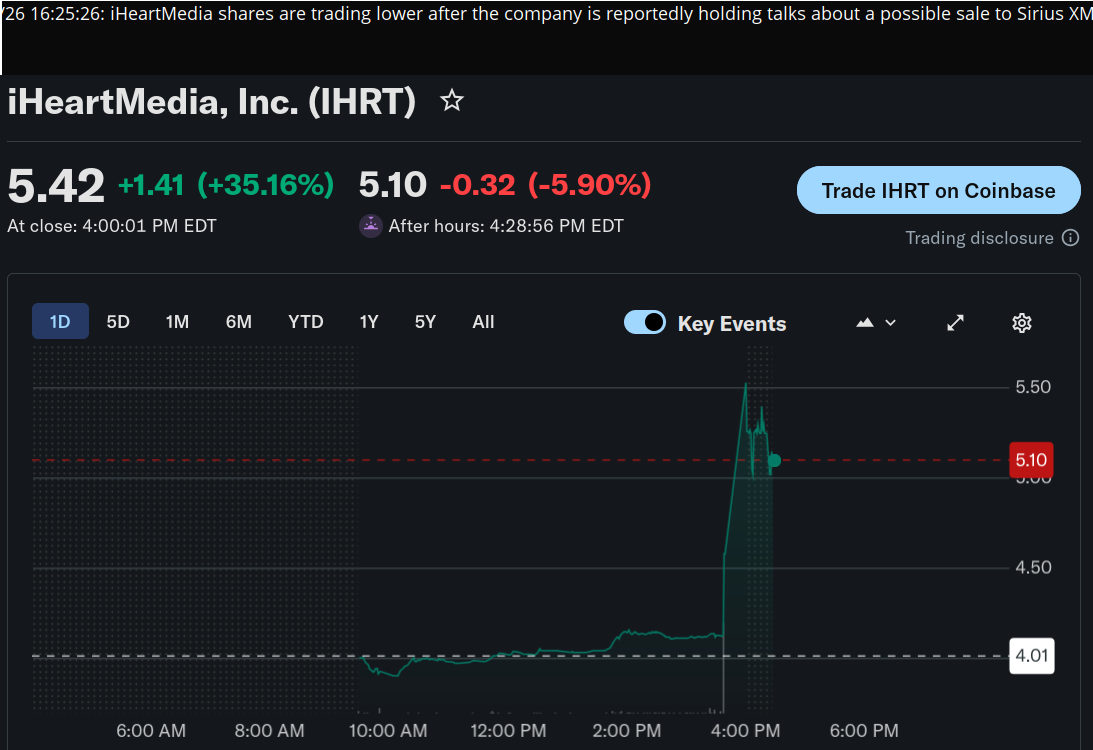Open chart settings gear icon
The width and height of the screenshot is (1093, 750).
point(1021,323)
